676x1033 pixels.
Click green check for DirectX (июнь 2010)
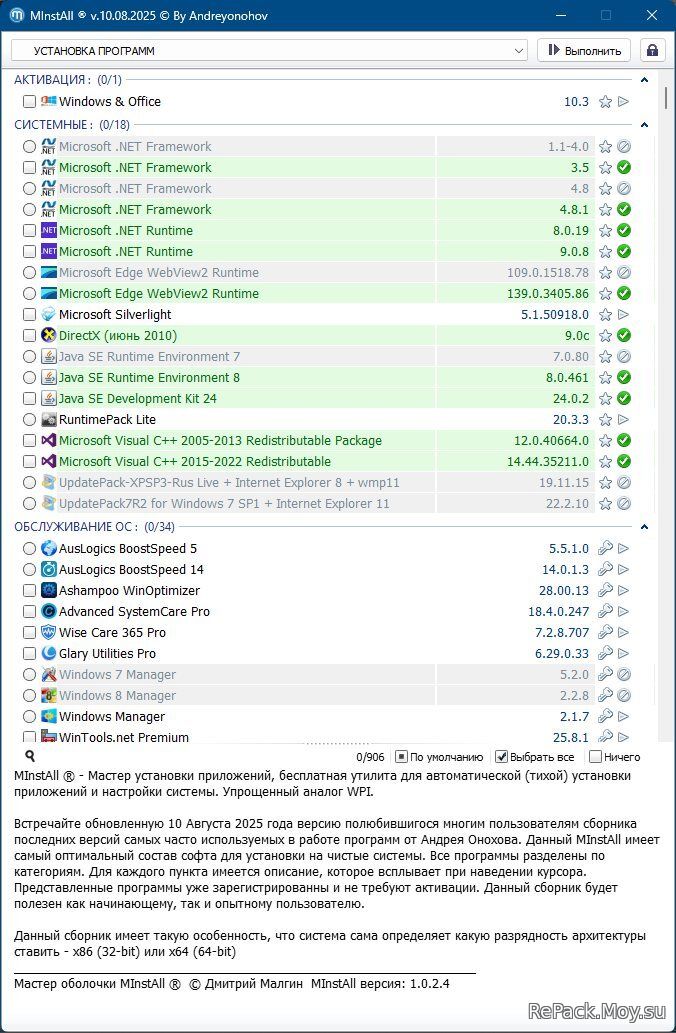click(624, 335)
